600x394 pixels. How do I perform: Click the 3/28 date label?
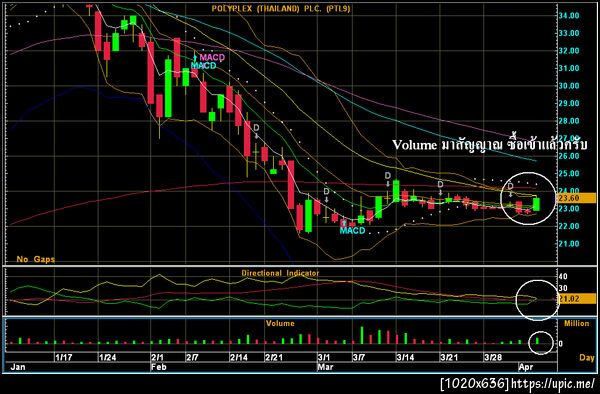(x=493, y=358)
